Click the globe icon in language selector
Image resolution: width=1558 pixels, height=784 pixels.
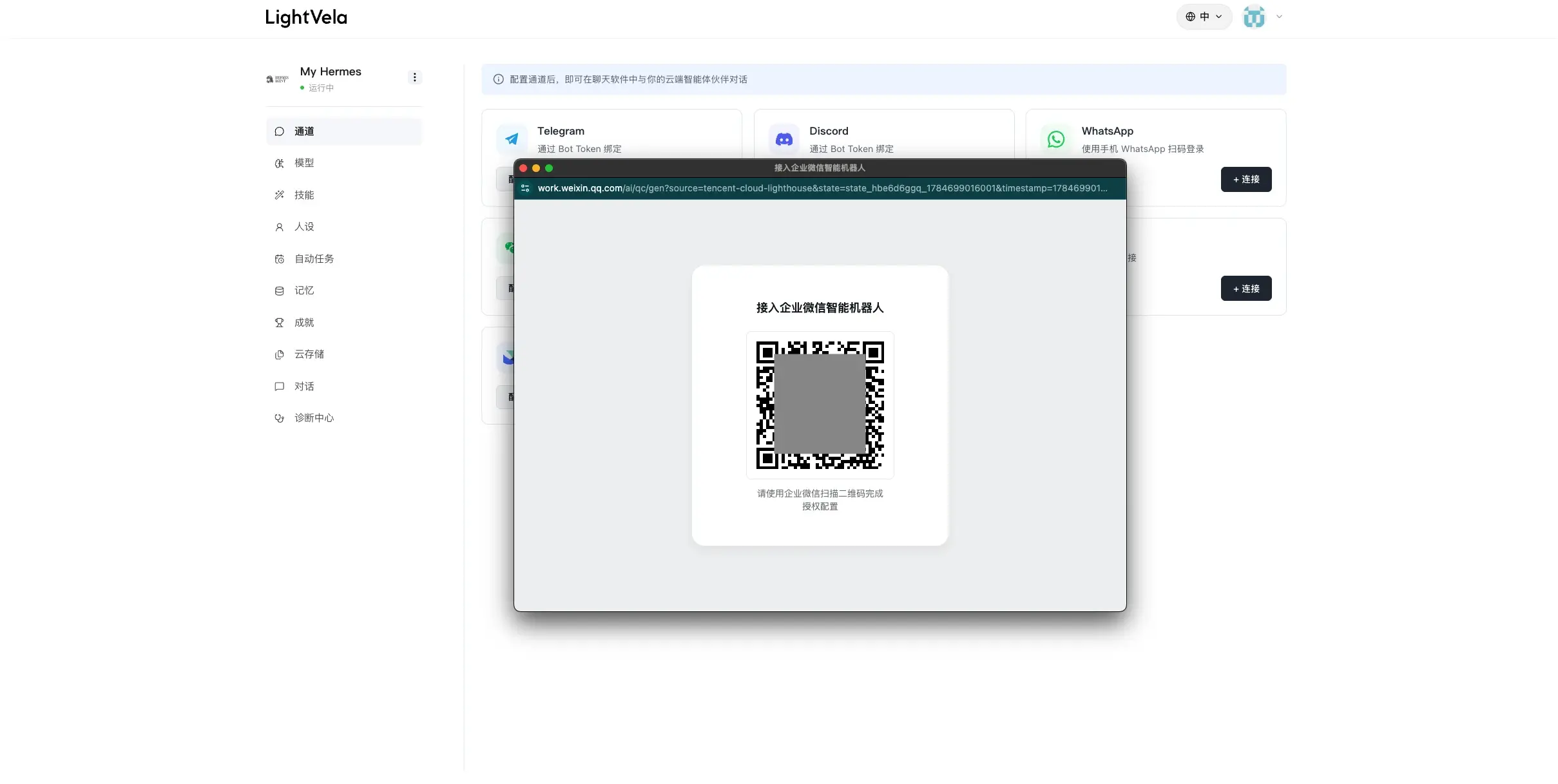click(1190, 17)
